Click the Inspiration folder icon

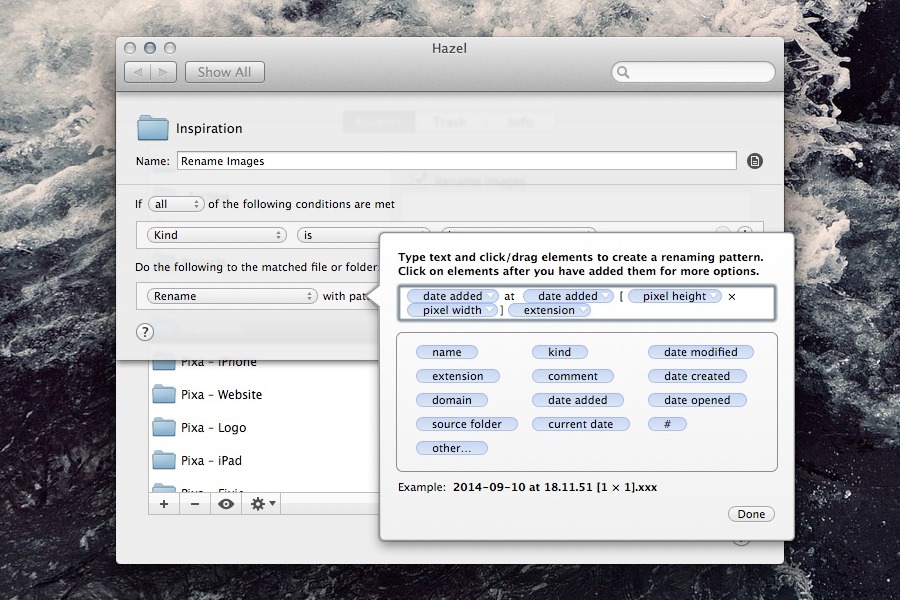(153, 128)
